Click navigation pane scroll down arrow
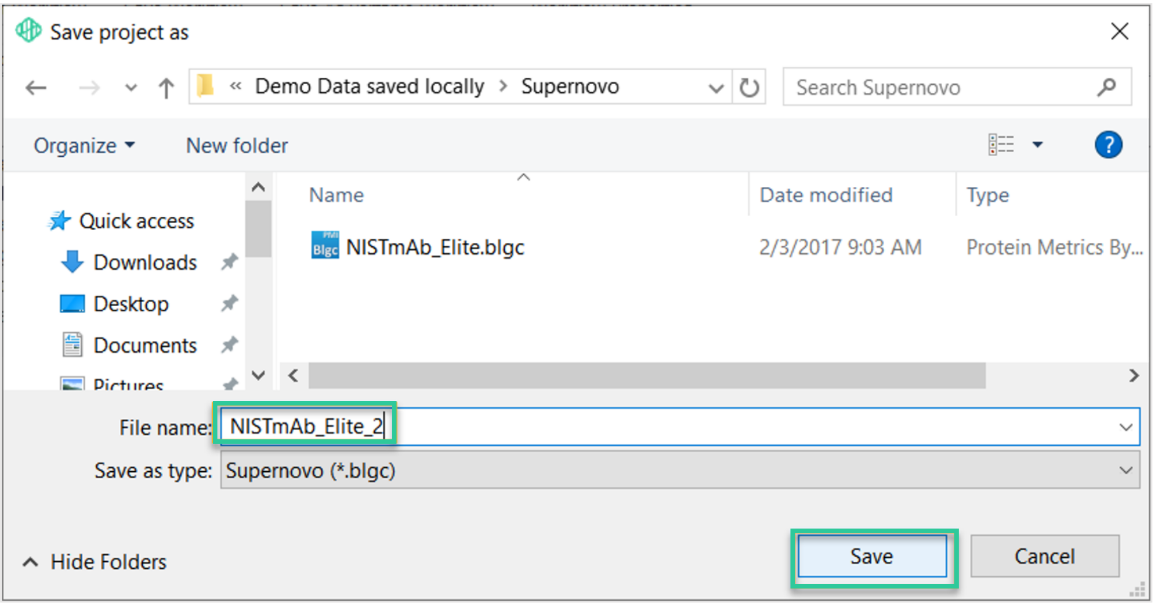This screenshot has height=607, width=1157. pos(258,375)
